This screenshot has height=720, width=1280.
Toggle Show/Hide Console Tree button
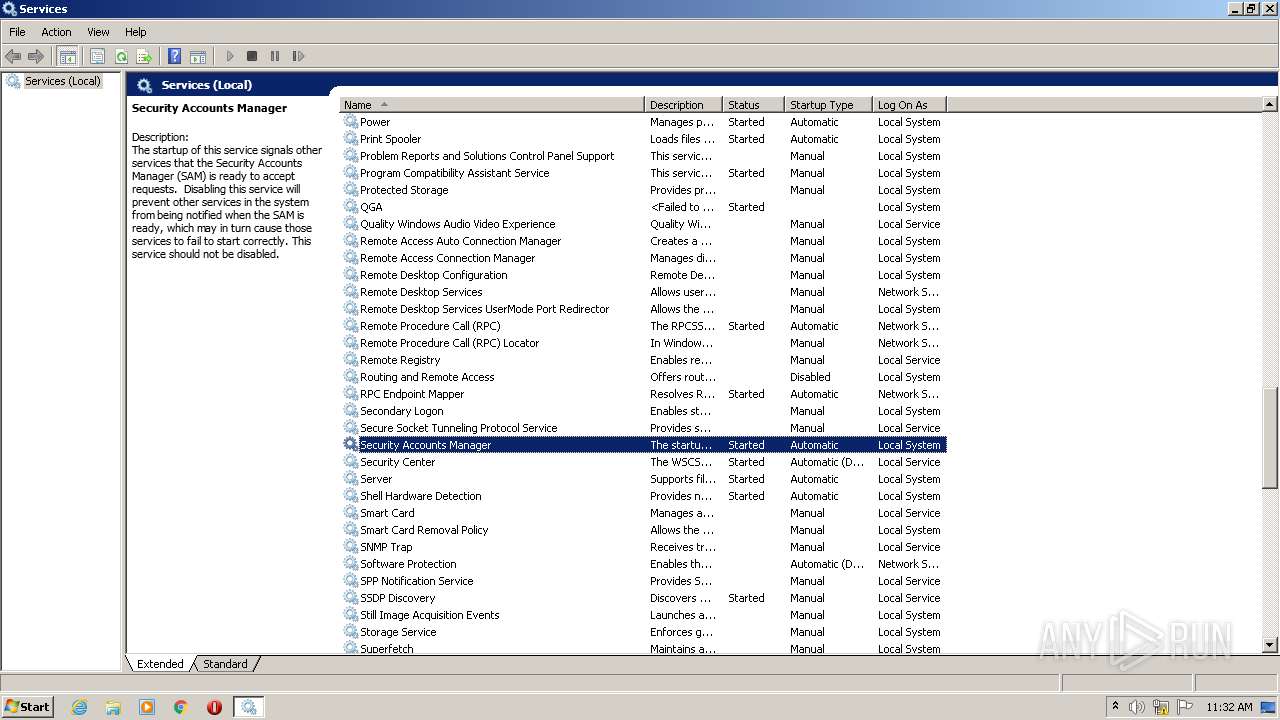(x=68, y=57)
